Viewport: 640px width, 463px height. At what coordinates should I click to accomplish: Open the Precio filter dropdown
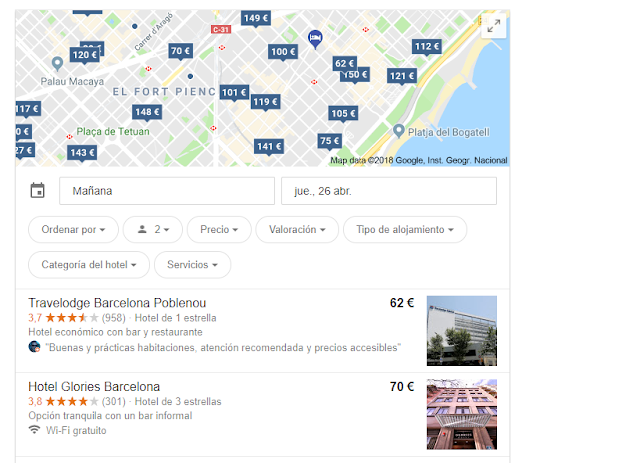pyautogui.click(x=219, y=229)
